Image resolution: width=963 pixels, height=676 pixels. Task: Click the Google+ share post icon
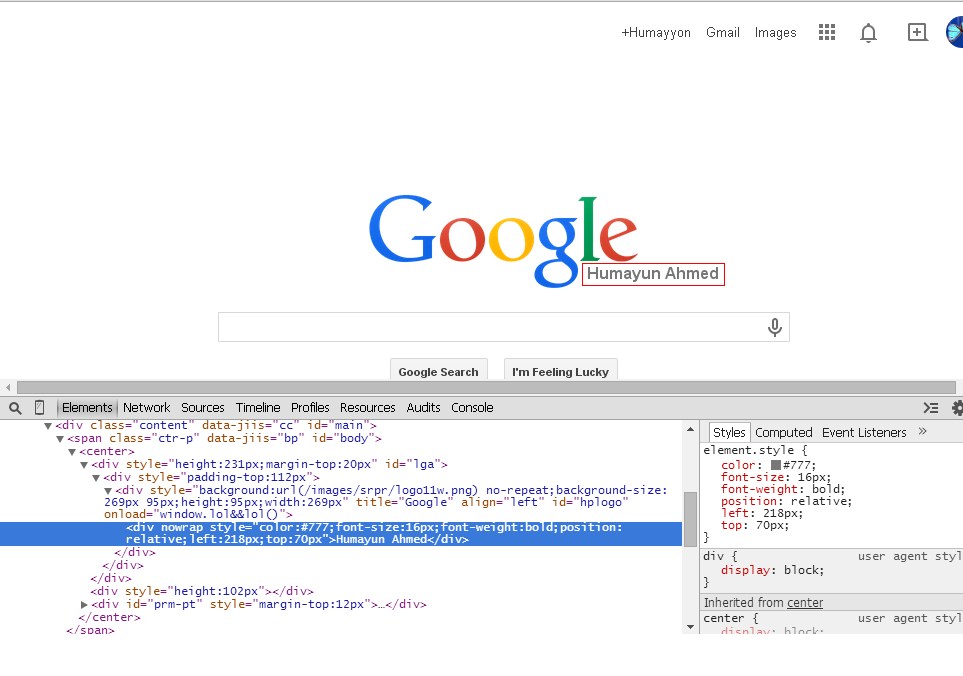[917, 32]
